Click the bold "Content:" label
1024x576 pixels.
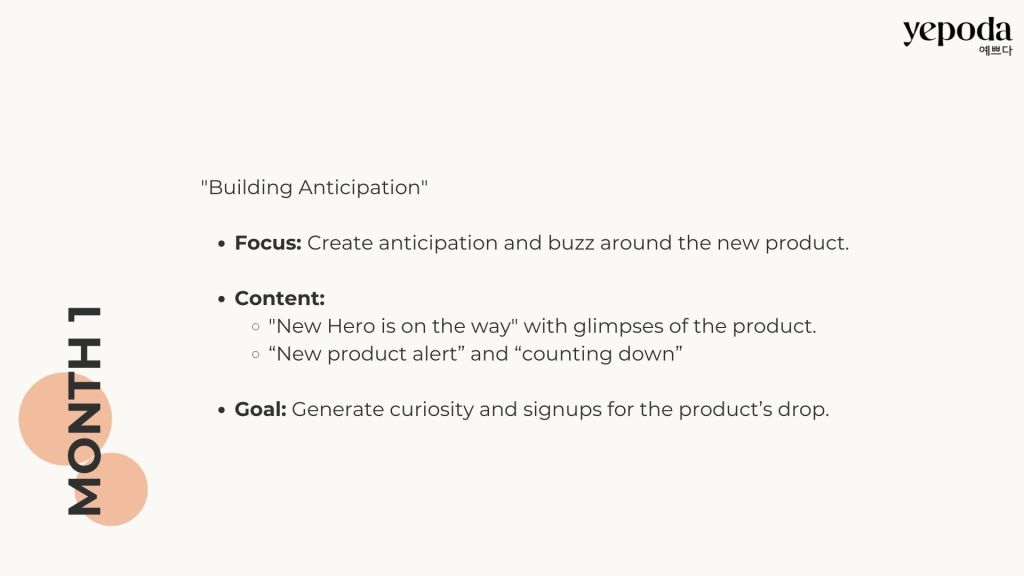coord(279,299)
